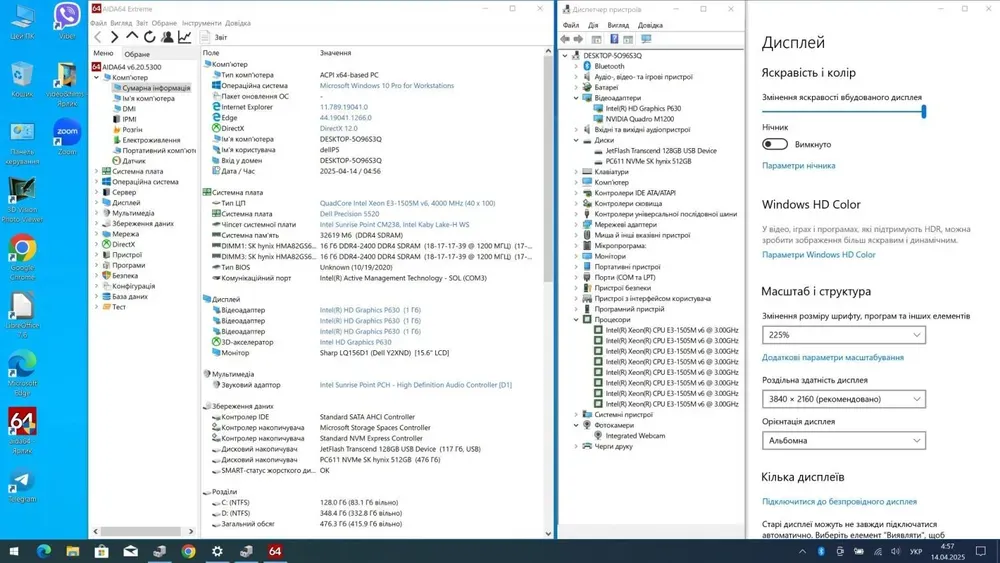This screenshot has height=563, width=1000.
Task: Click the Device Manager help properties icon
Action: pyautogui.click(x=614, y=39)
